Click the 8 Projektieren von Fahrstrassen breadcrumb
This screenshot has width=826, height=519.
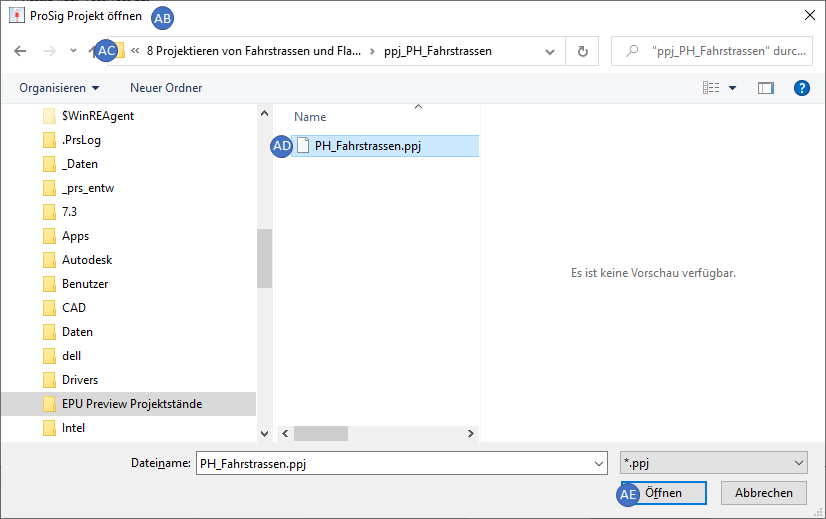254,51
